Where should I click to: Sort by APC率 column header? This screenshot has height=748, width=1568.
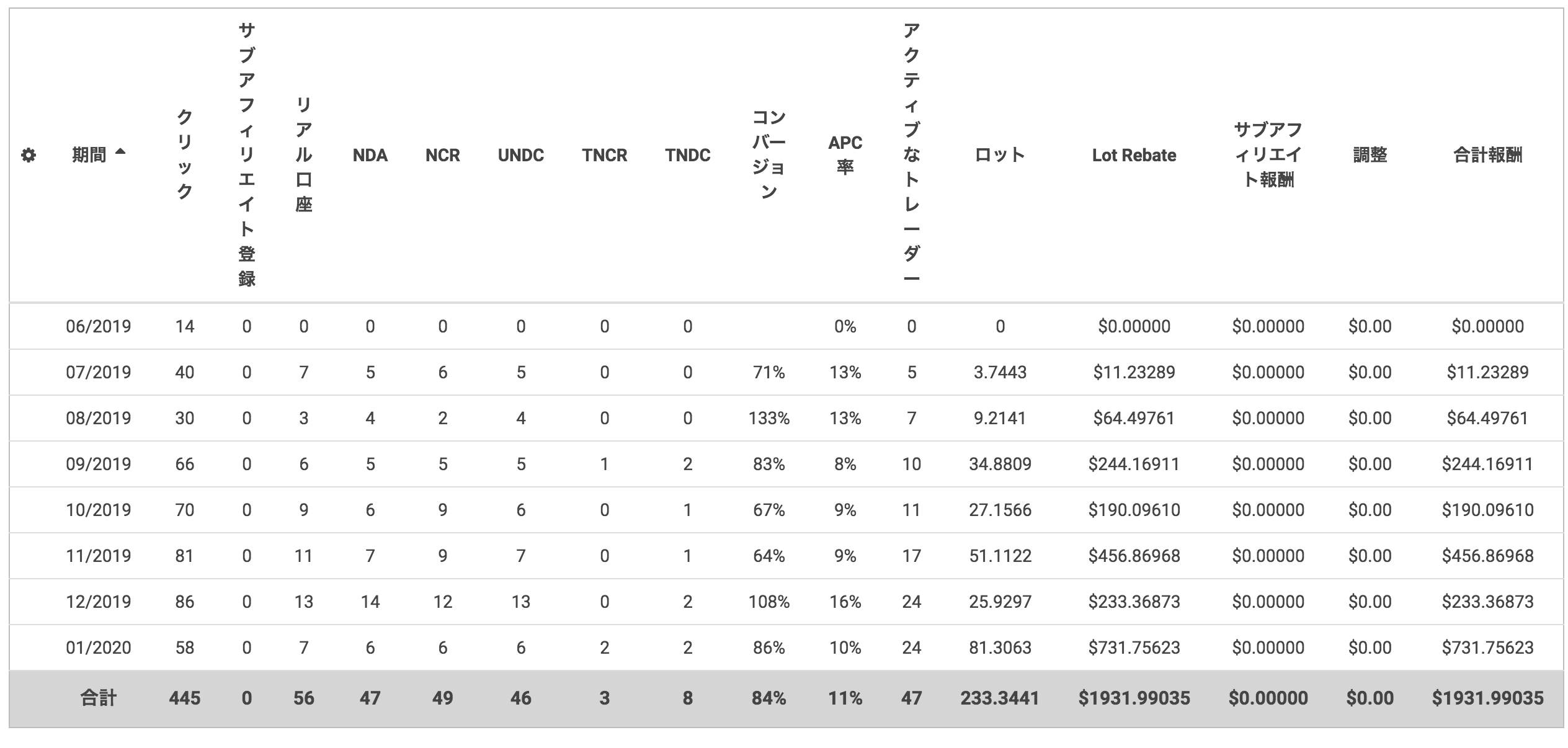[845, 155]
